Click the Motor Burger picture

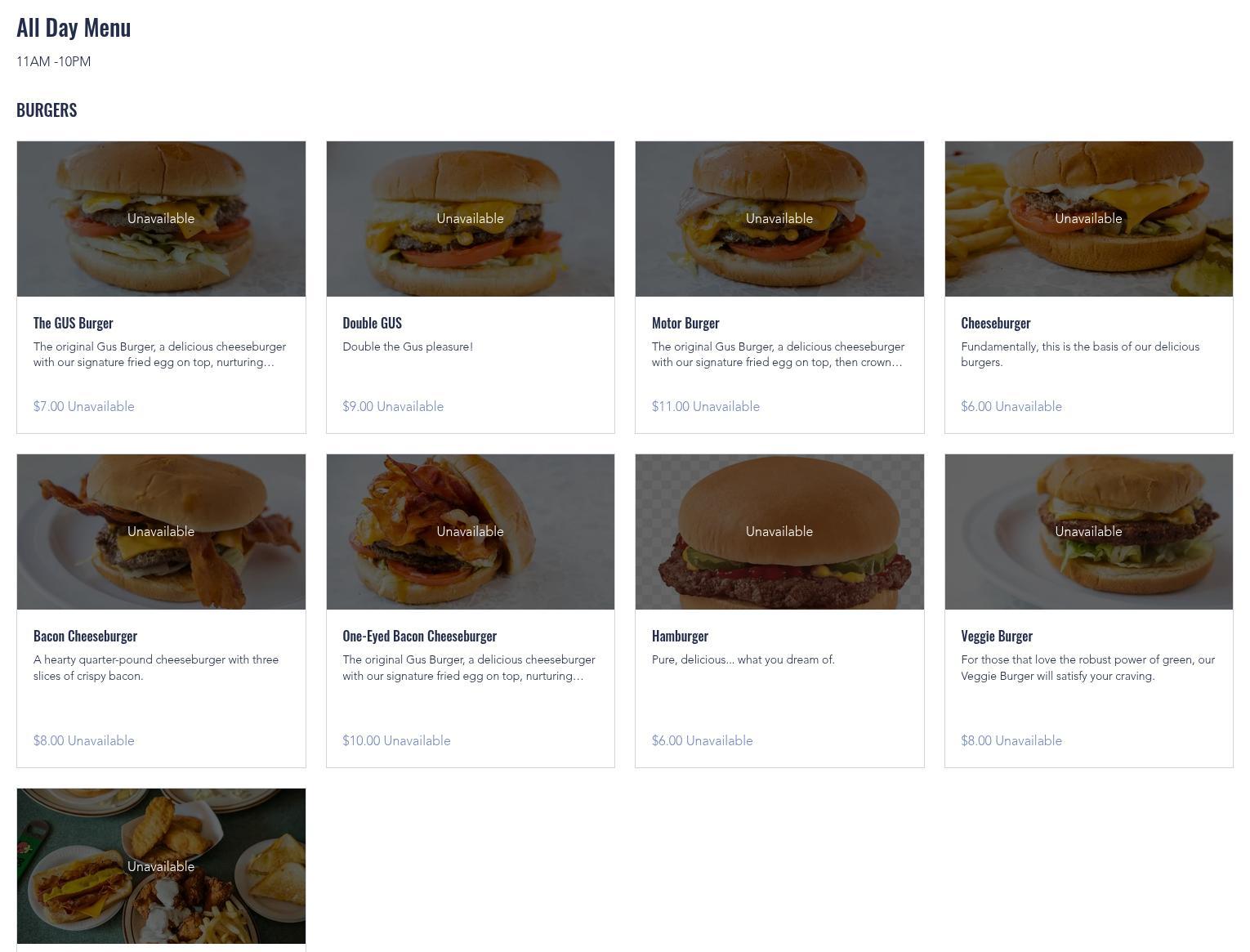(779, 219)
